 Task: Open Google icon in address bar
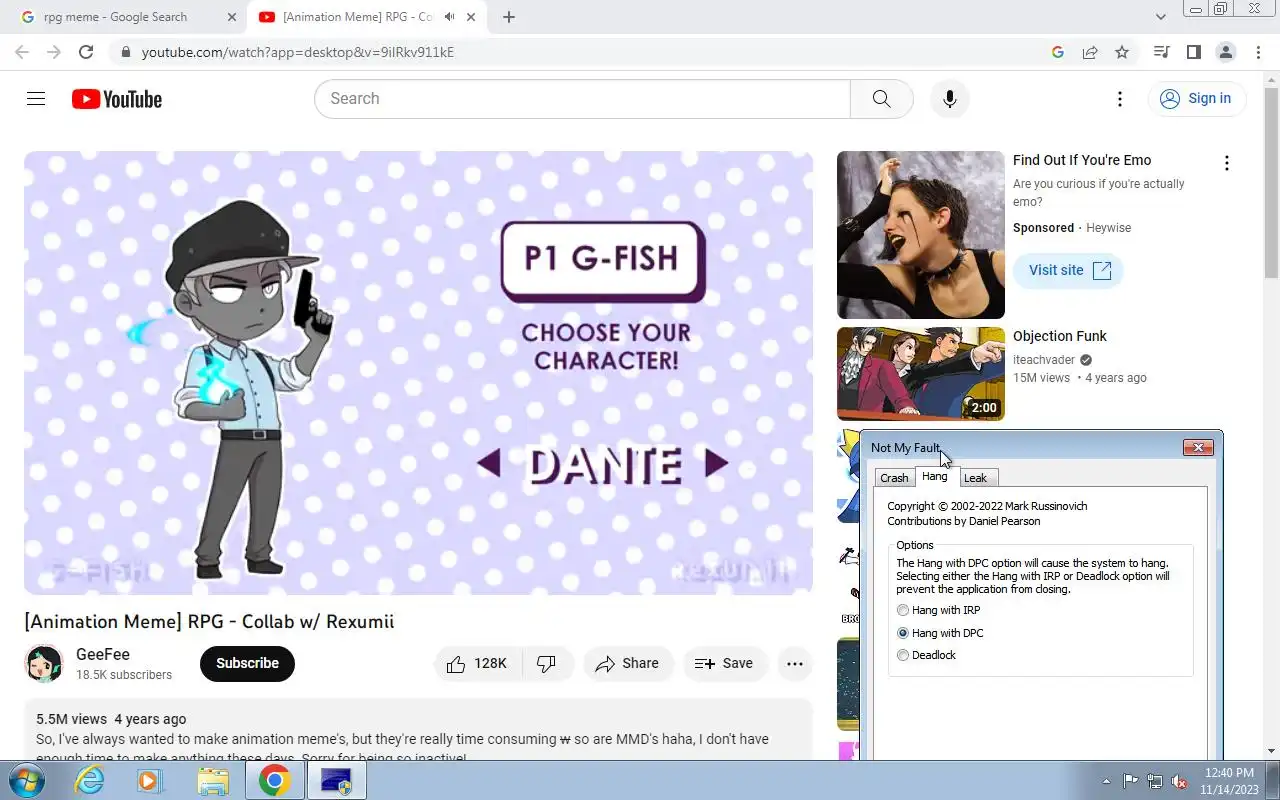pos(1058,52)
